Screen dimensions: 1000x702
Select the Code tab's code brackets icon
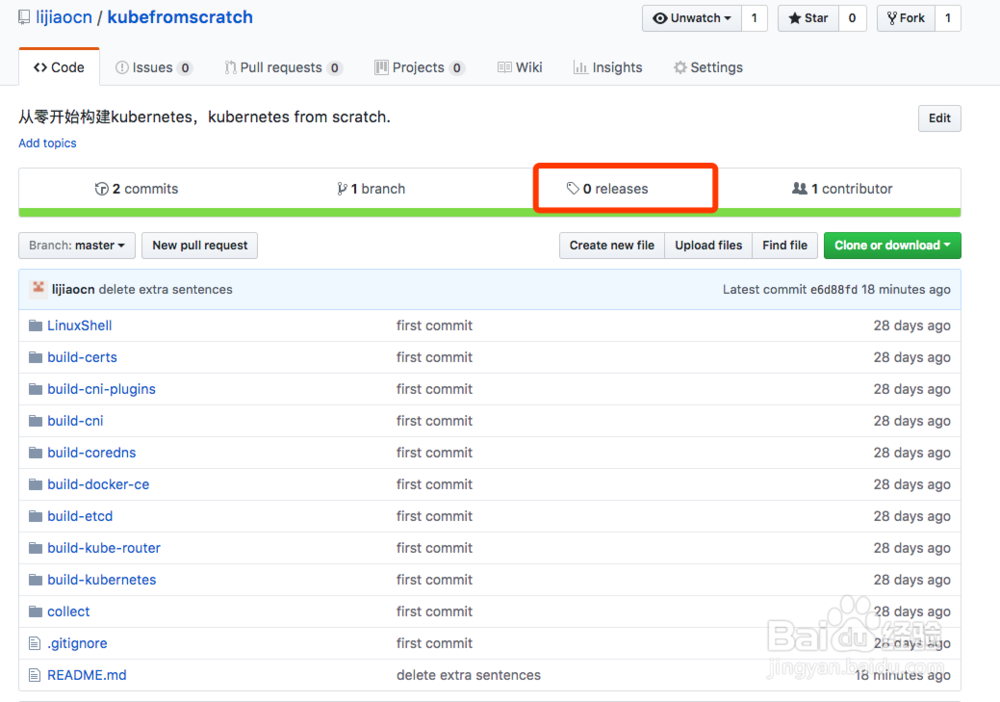(40, 66)
